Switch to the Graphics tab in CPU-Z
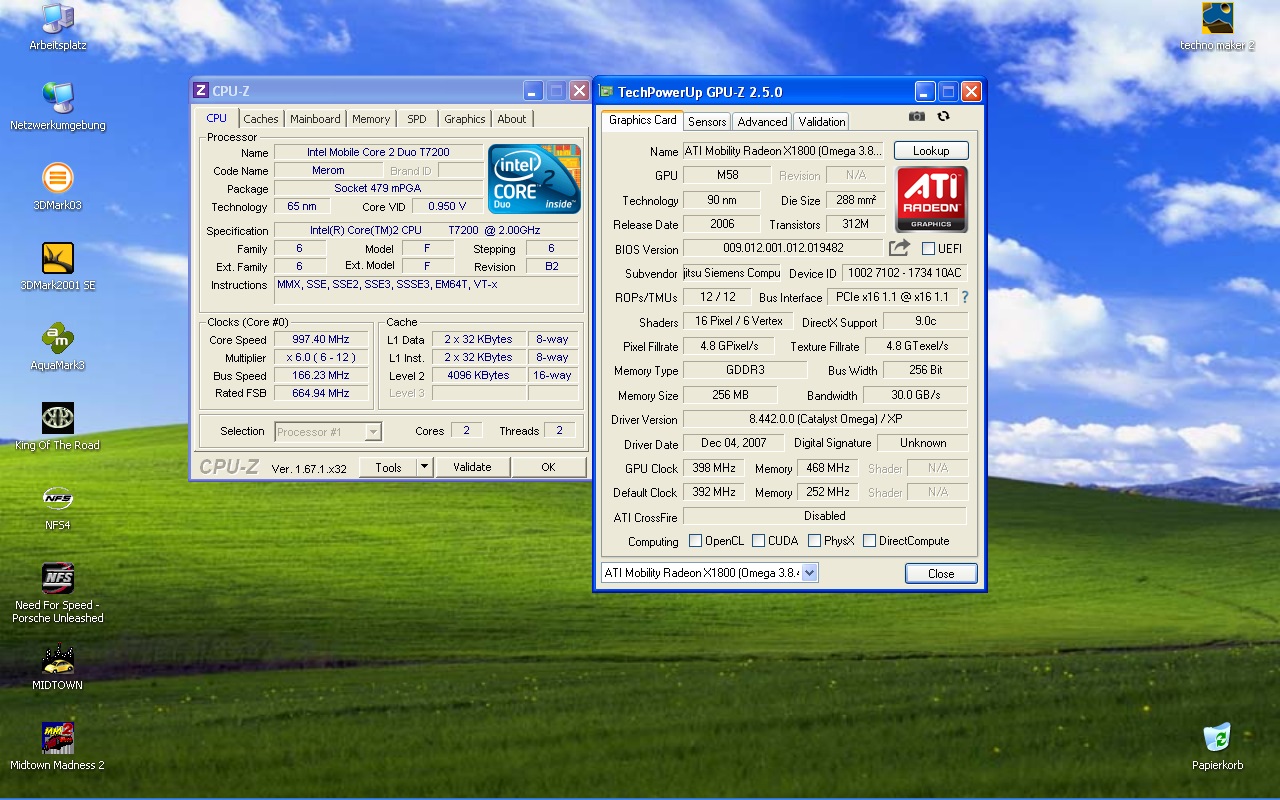 coord(465,119)
